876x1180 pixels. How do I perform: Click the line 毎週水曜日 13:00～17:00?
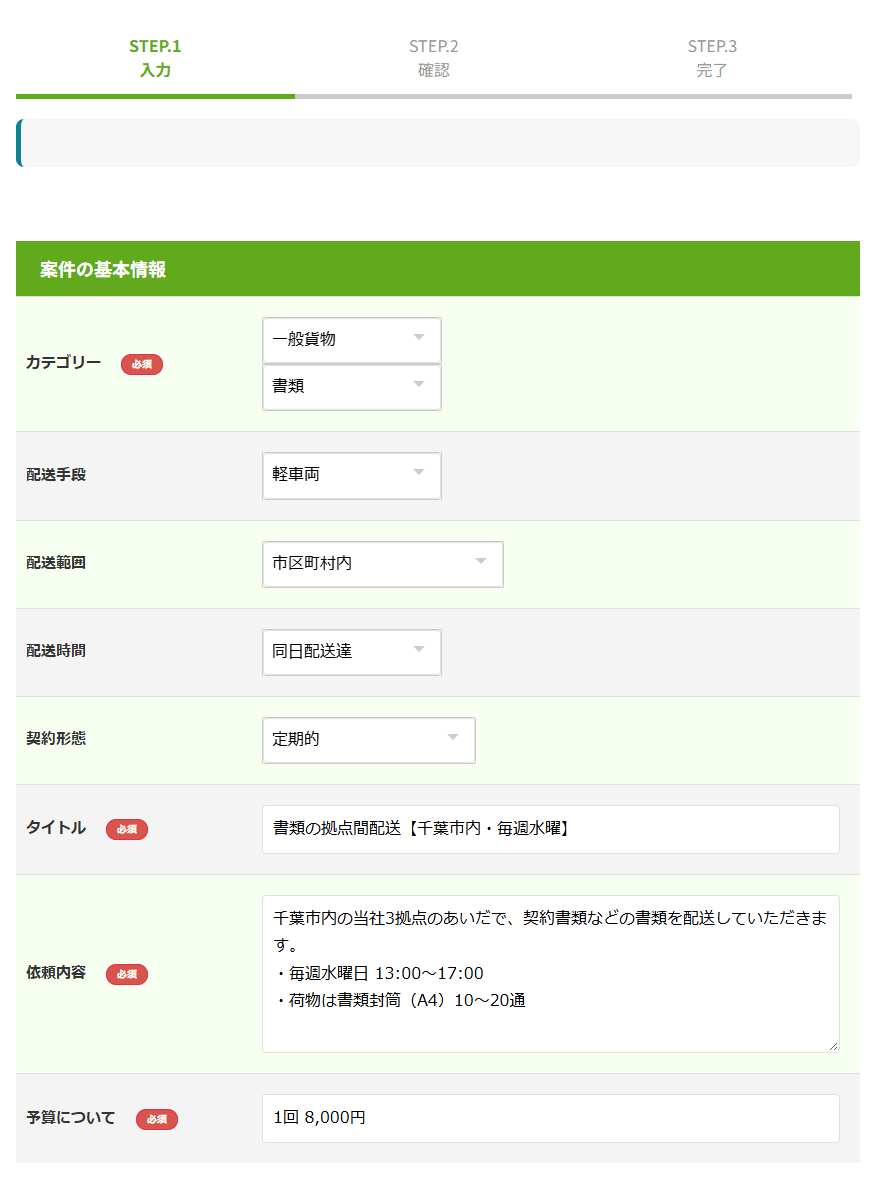click(x=379, y=974)
